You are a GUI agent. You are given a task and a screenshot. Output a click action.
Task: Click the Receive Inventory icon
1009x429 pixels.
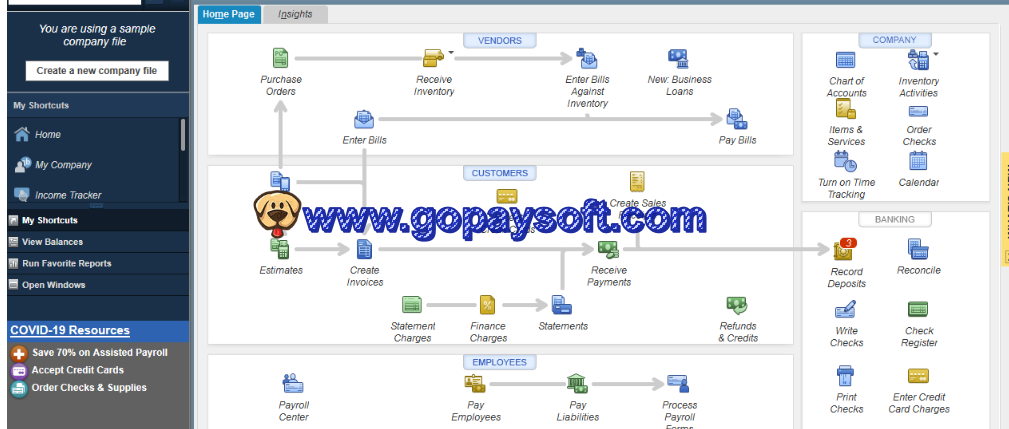pyautogui.click(x=433, y=59)
